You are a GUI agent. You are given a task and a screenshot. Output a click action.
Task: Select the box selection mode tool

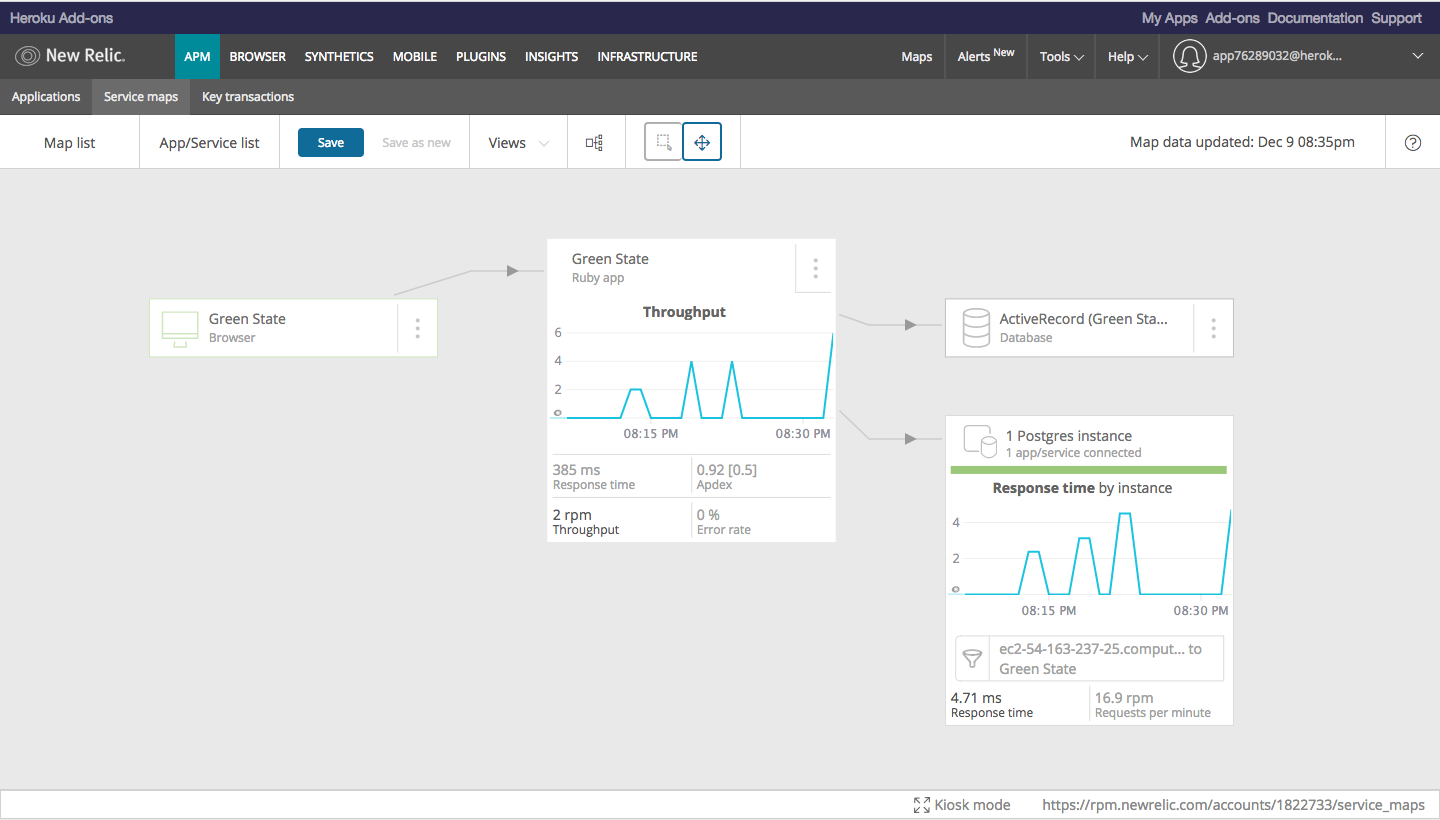pyautogui.click(x=663, y=142)
